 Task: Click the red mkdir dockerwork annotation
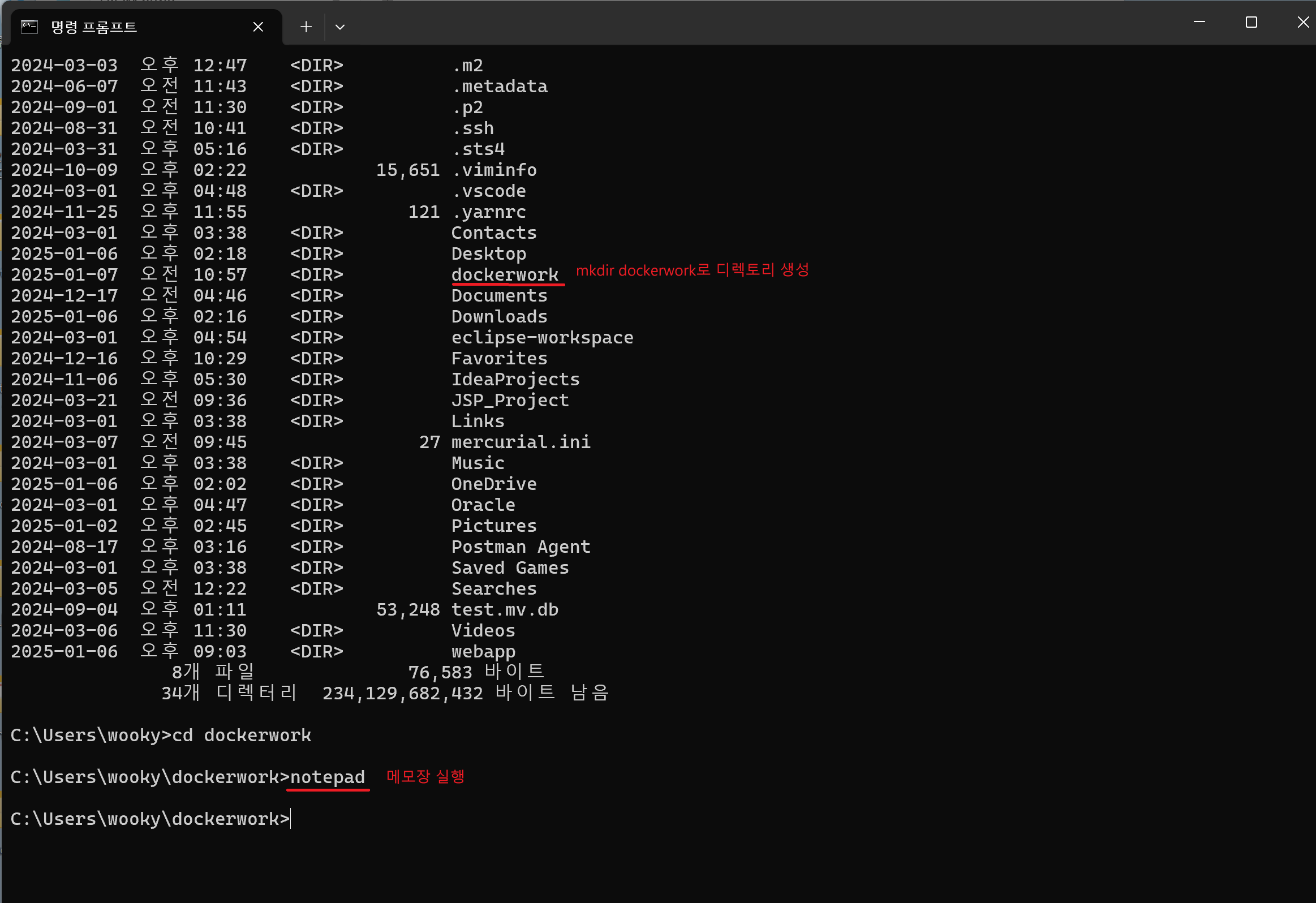click(x=692, y=270)
